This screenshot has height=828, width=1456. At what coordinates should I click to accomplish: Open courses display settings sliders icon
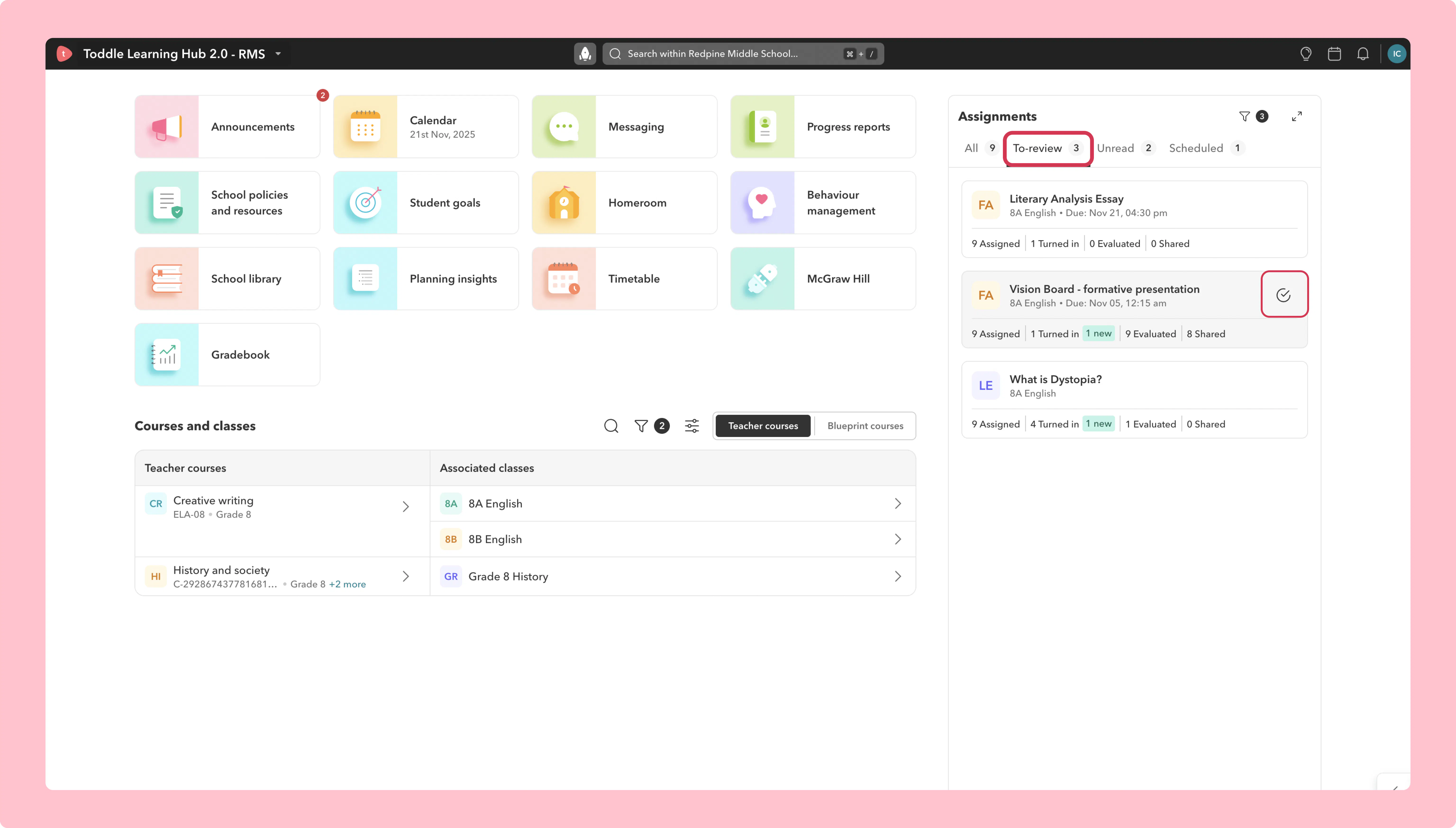coord(692,426)
